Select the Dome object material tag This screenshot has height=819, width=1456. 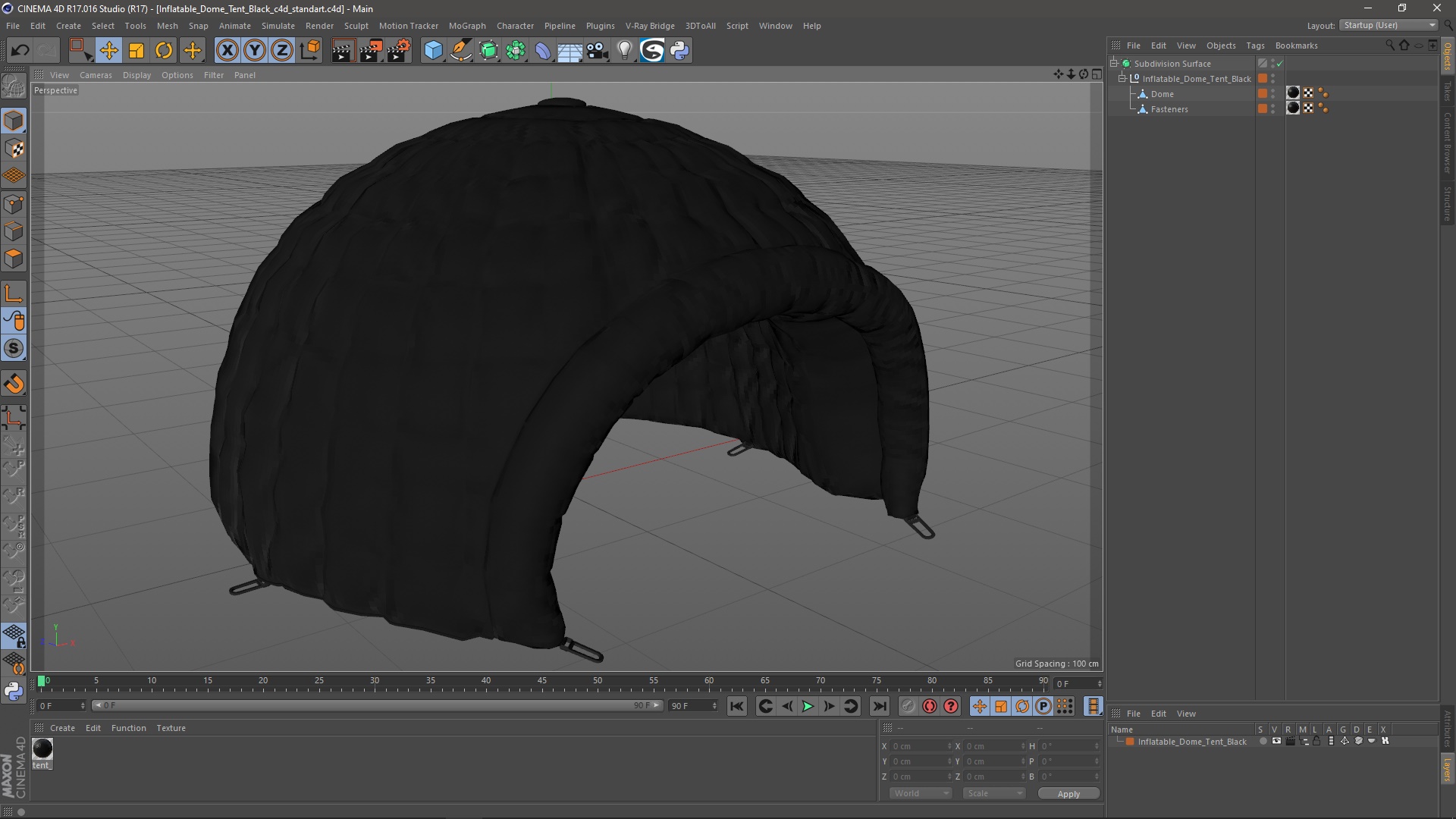(x=1293, y=93)
